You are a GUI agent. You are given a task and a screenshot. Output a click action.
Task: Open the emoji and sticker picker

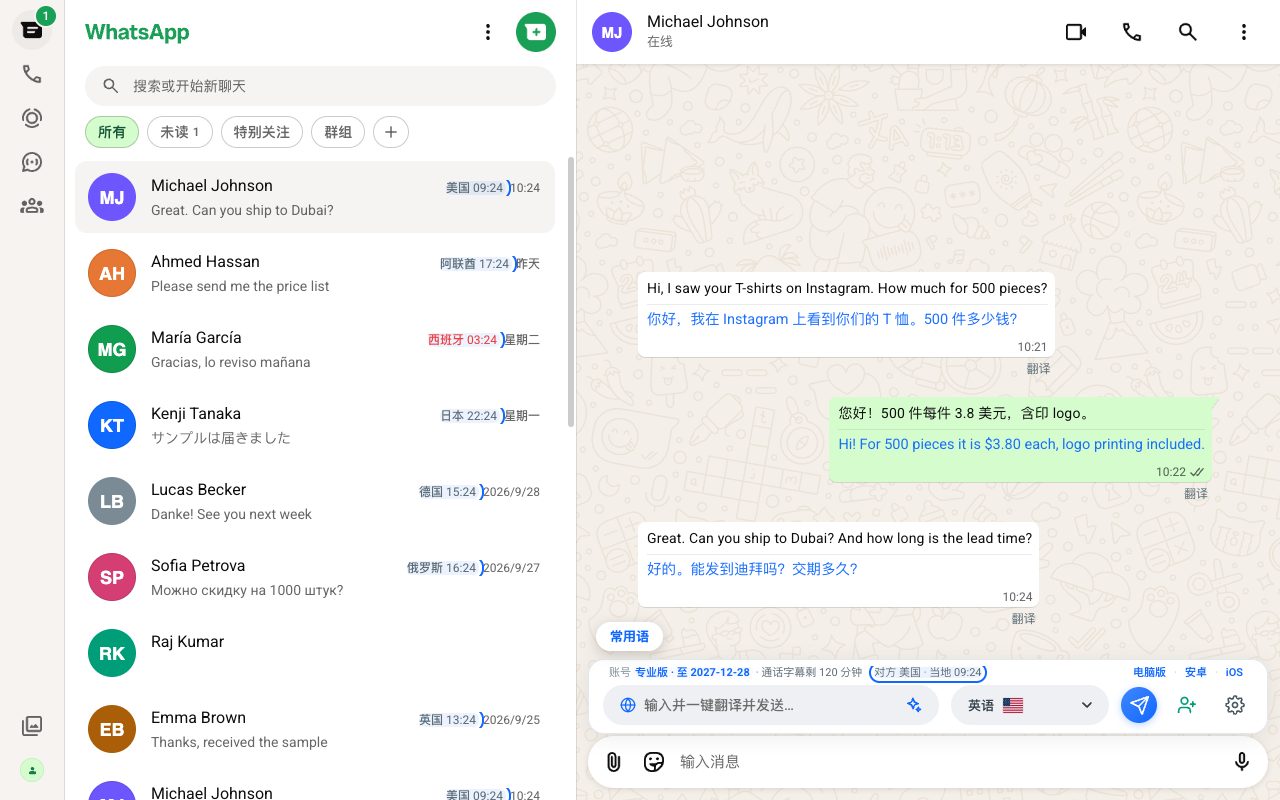tap(654, 762)
